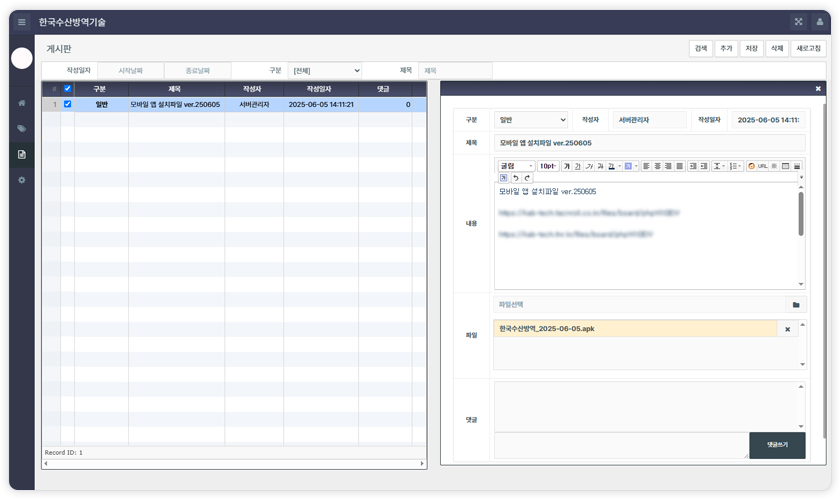This screenshot has height=500, width=840.
Task: Select the 모바일 앱 설치파일 ver.250605 grid row
Action: click(x=234, y=105)
